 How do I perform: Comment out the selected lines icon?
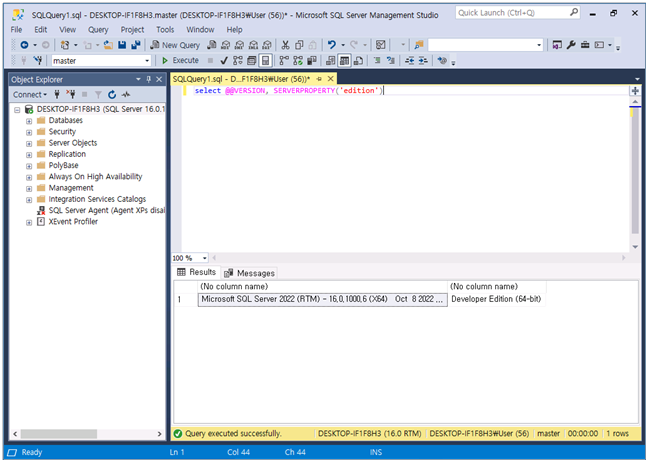pos(377,61)
